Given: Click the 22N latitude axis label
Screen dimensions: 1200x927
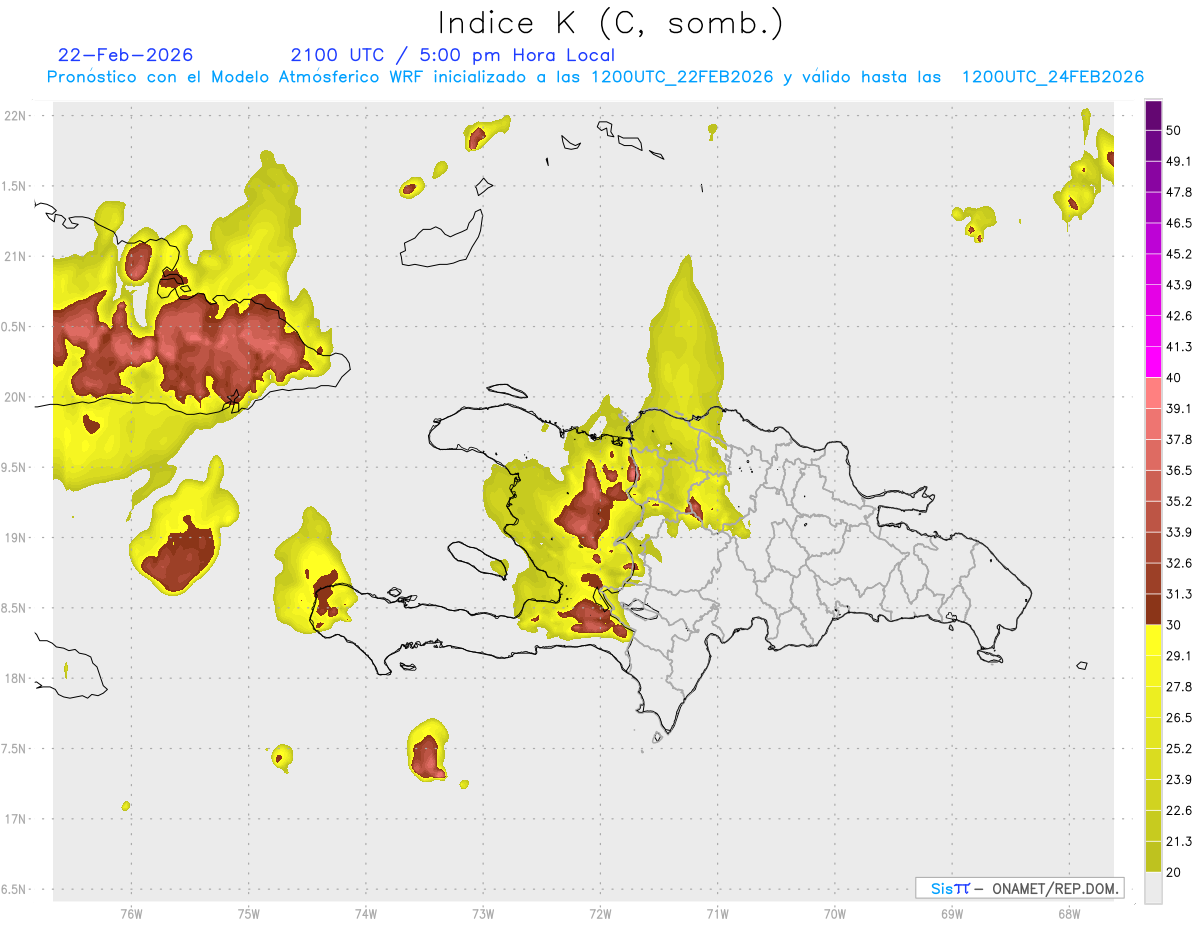Looking at the screenshot, I should pos(17,115).
